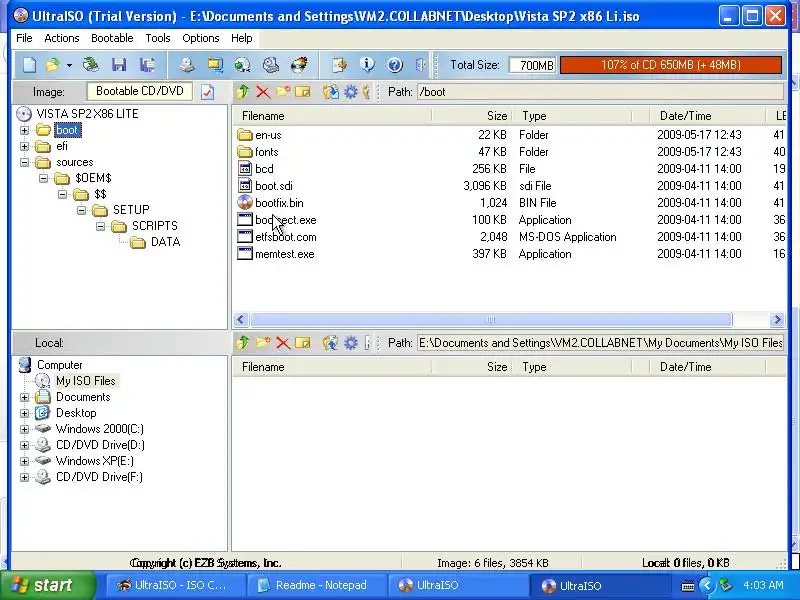800x600 pixels.
Task: Sort image list by Date/Time column header
Action: (x=707, y=116)
